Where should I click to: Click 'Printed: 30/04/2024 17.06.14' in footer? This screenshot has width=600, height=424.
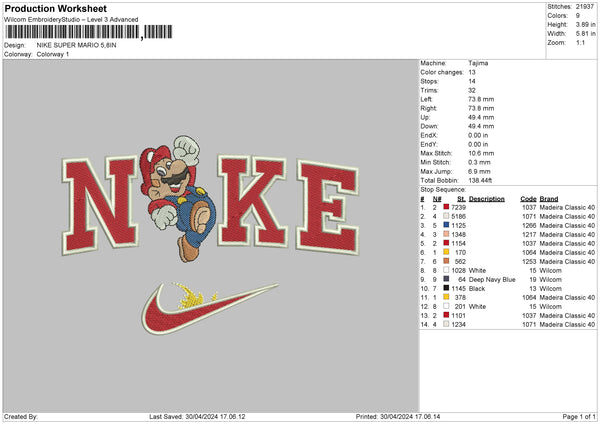pyautogui.click(x=398, y=416)
